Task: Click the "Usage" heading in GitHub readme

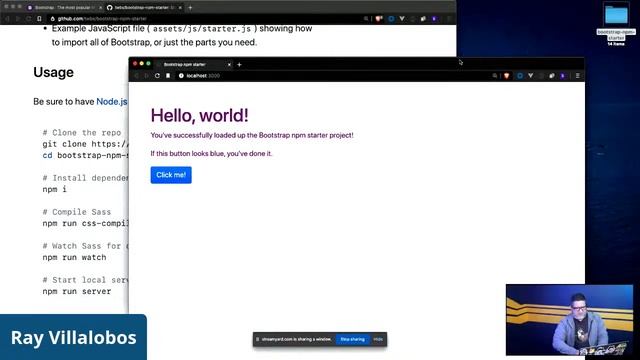Action: tap(53, 72)
